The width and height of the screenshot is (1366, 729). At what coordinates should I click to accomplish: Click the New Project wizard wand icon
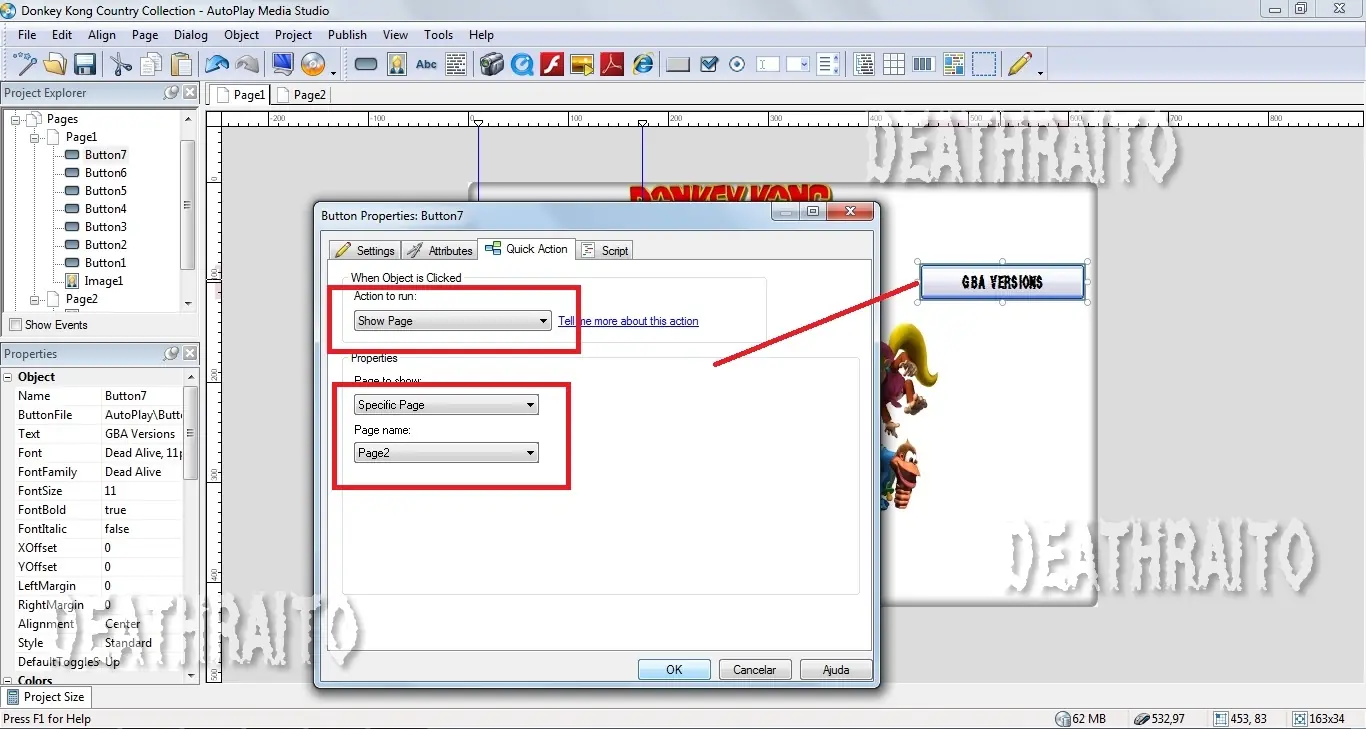coord(25,65)
